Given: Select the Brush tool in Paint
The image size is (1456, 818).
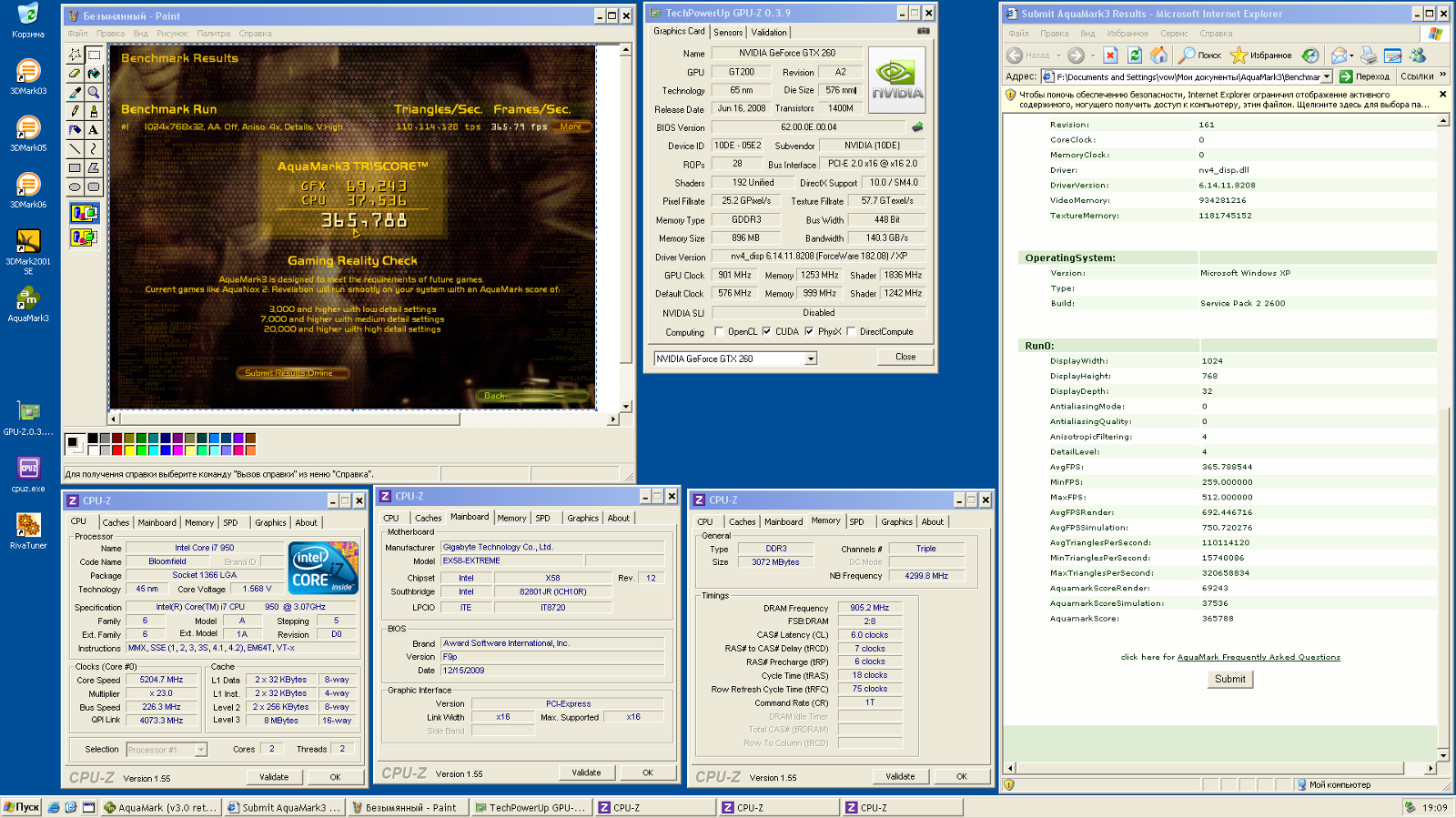Looking at the screenshot, I should [94, 111].
